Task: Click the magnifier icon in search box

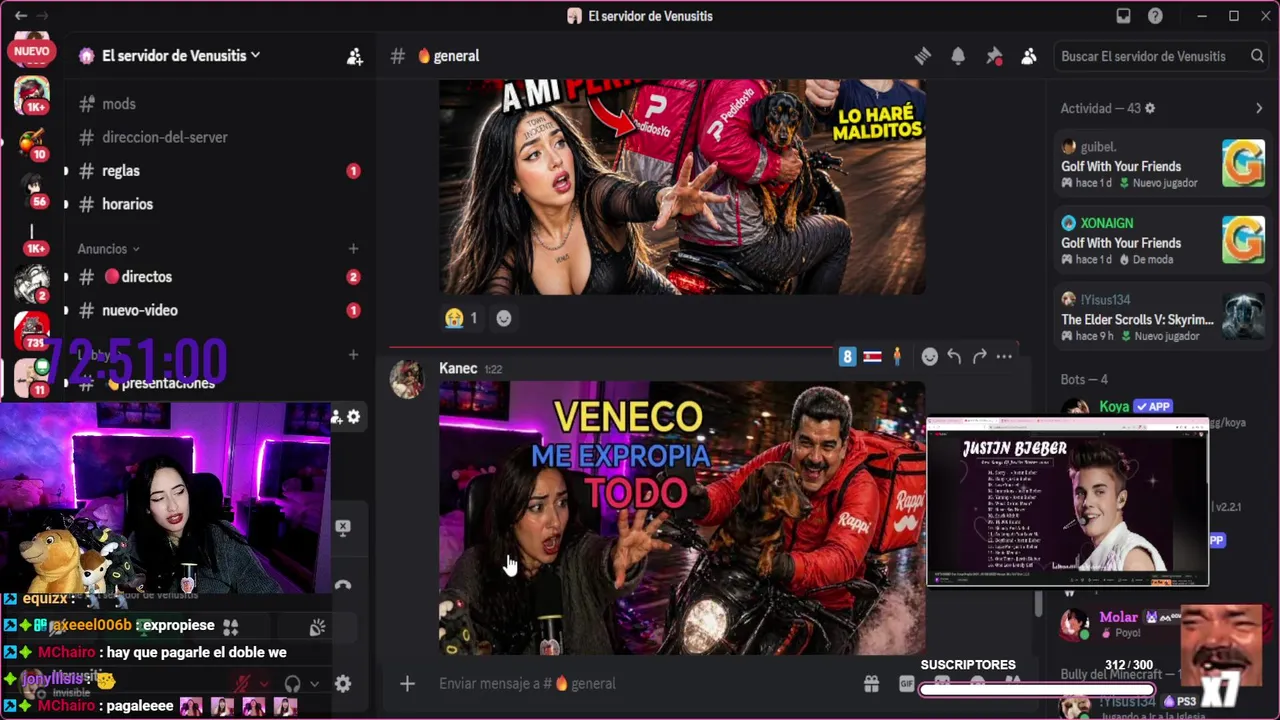Action: (x=1257, y=56)
